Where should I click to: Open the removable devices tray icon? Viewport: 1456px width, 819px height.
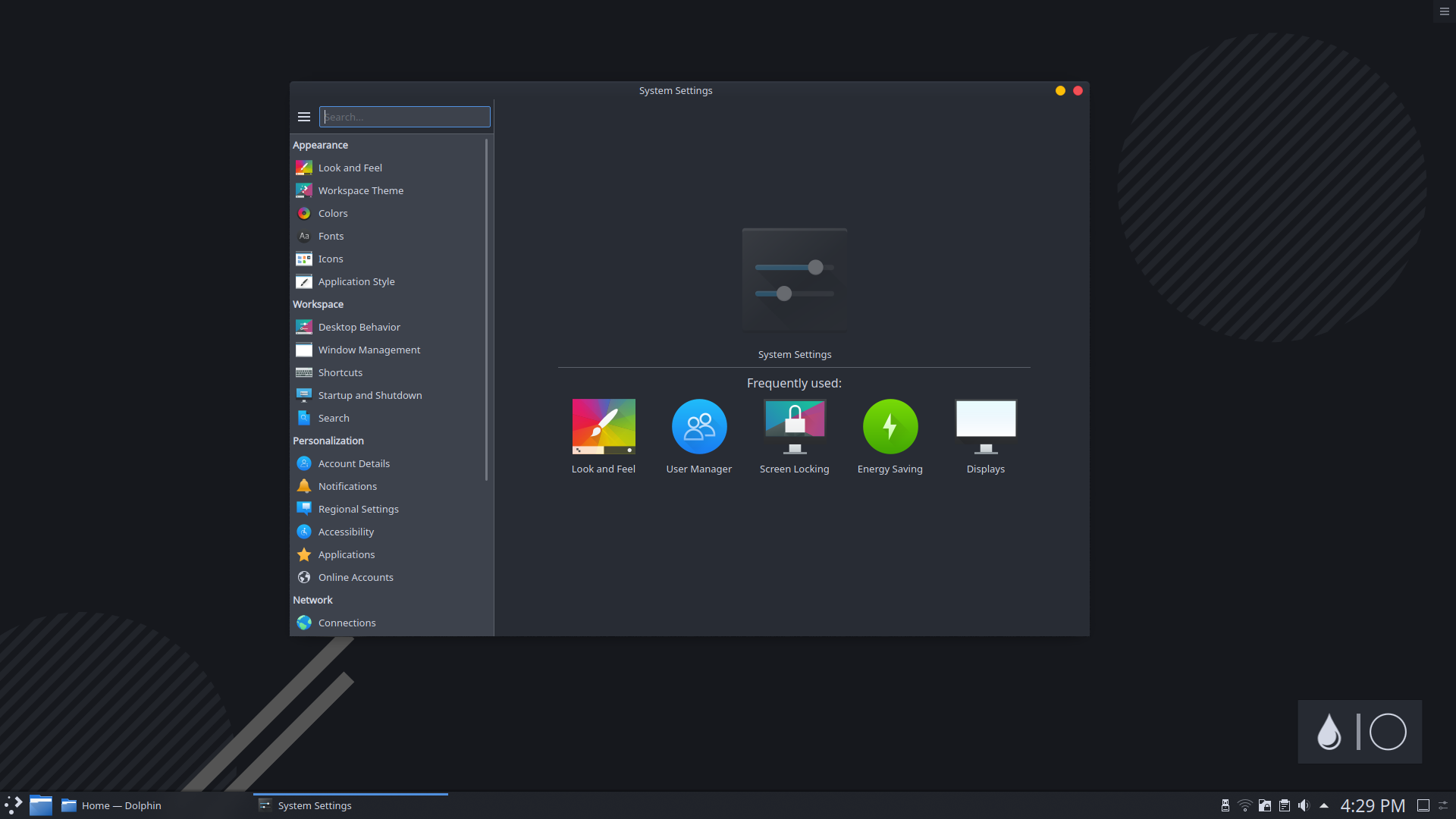coord(1225,805)
